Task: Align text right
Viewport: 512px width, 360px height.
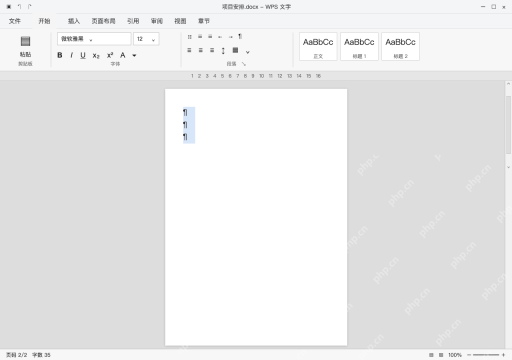Action: pos(212,50)
